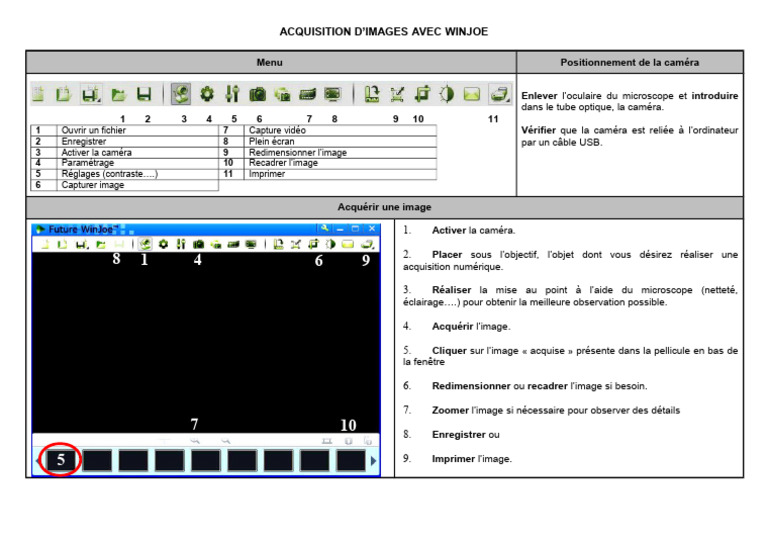The height and width of the screenshot is (543, 768).
Task: Click the 'Recadrer l'image' table cell
Action: click(x=340, y=163)
